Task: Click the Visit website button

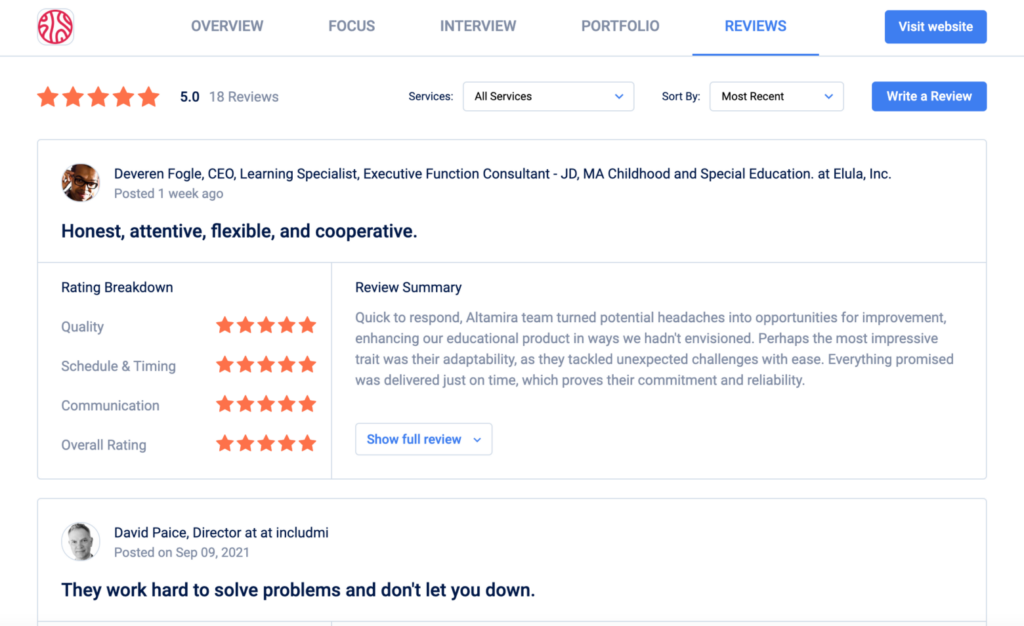Action: pos(935,26)
